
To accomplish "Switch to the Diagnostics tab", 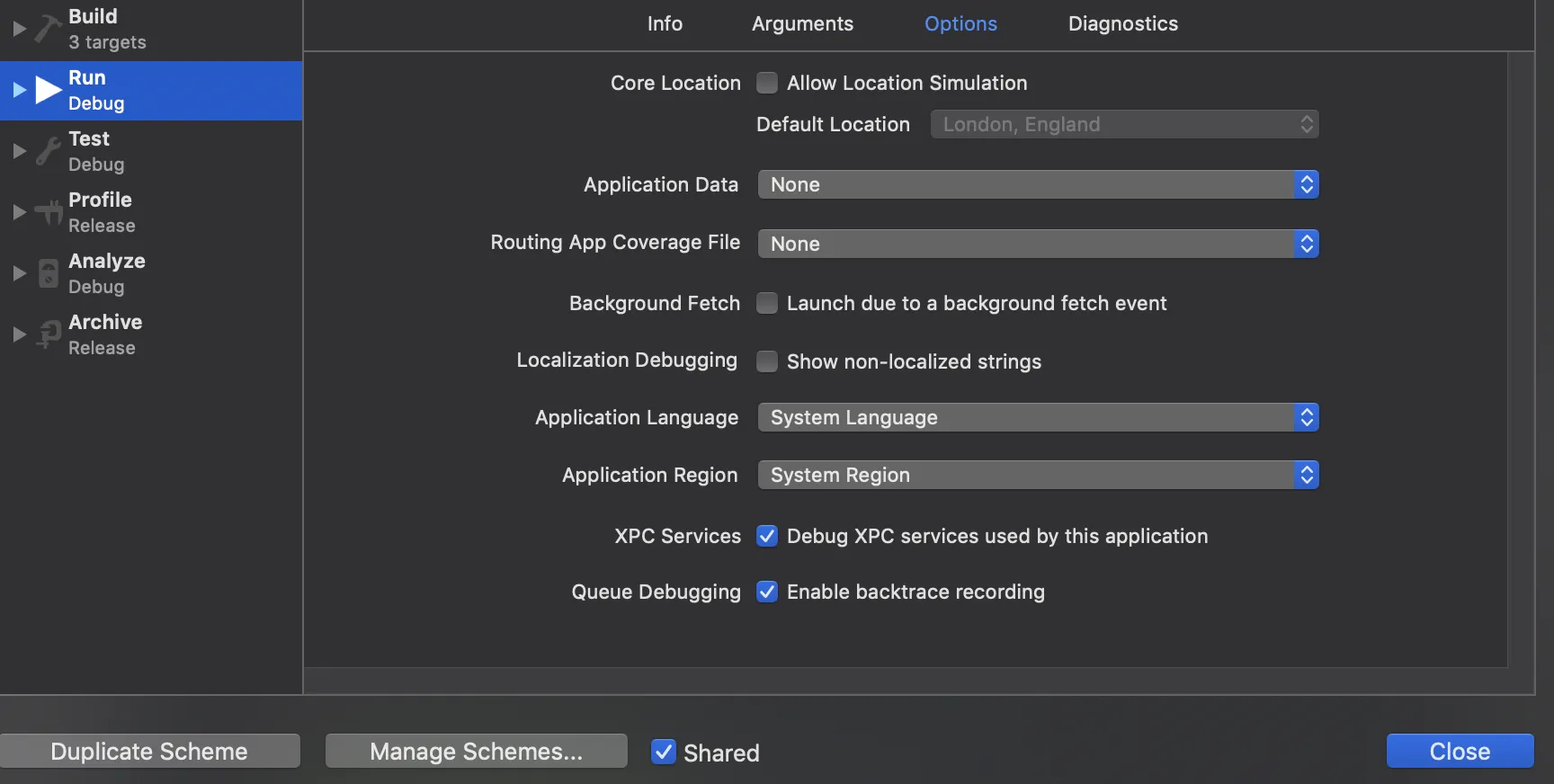I will click(1122, 23).
